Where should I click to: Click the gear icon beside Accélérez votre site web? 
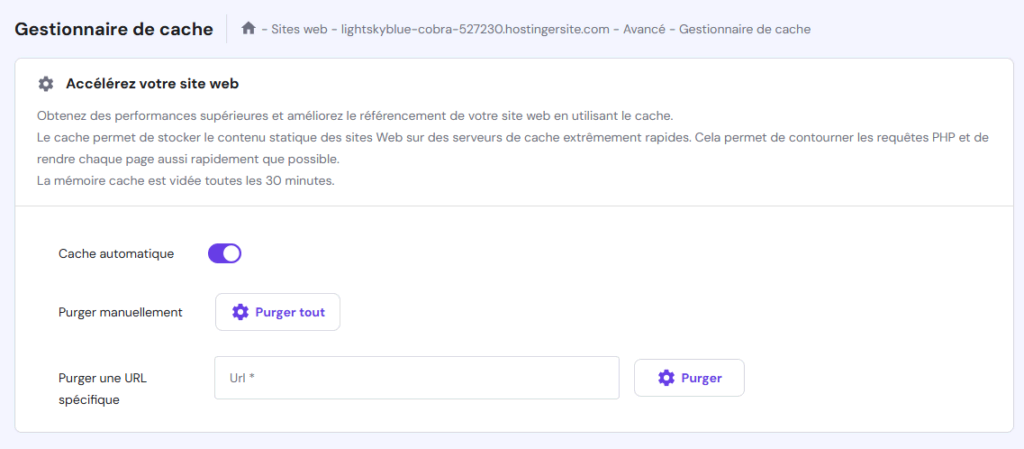(45, 84)
